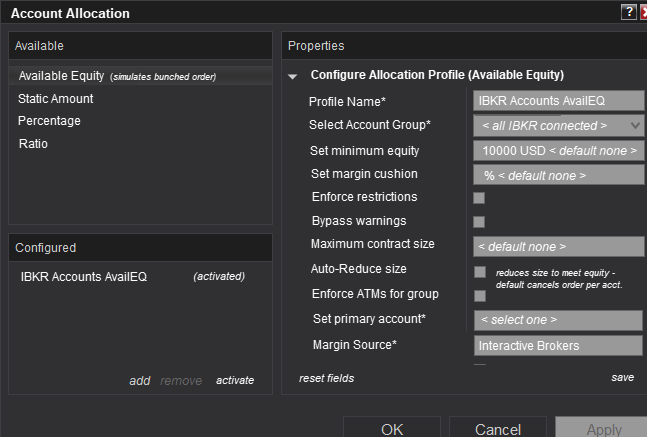Viewport: 647px width, 437px height.
Task: Select the IBKR Accounts AvailEQ configured profile
Action: (84, 277)
